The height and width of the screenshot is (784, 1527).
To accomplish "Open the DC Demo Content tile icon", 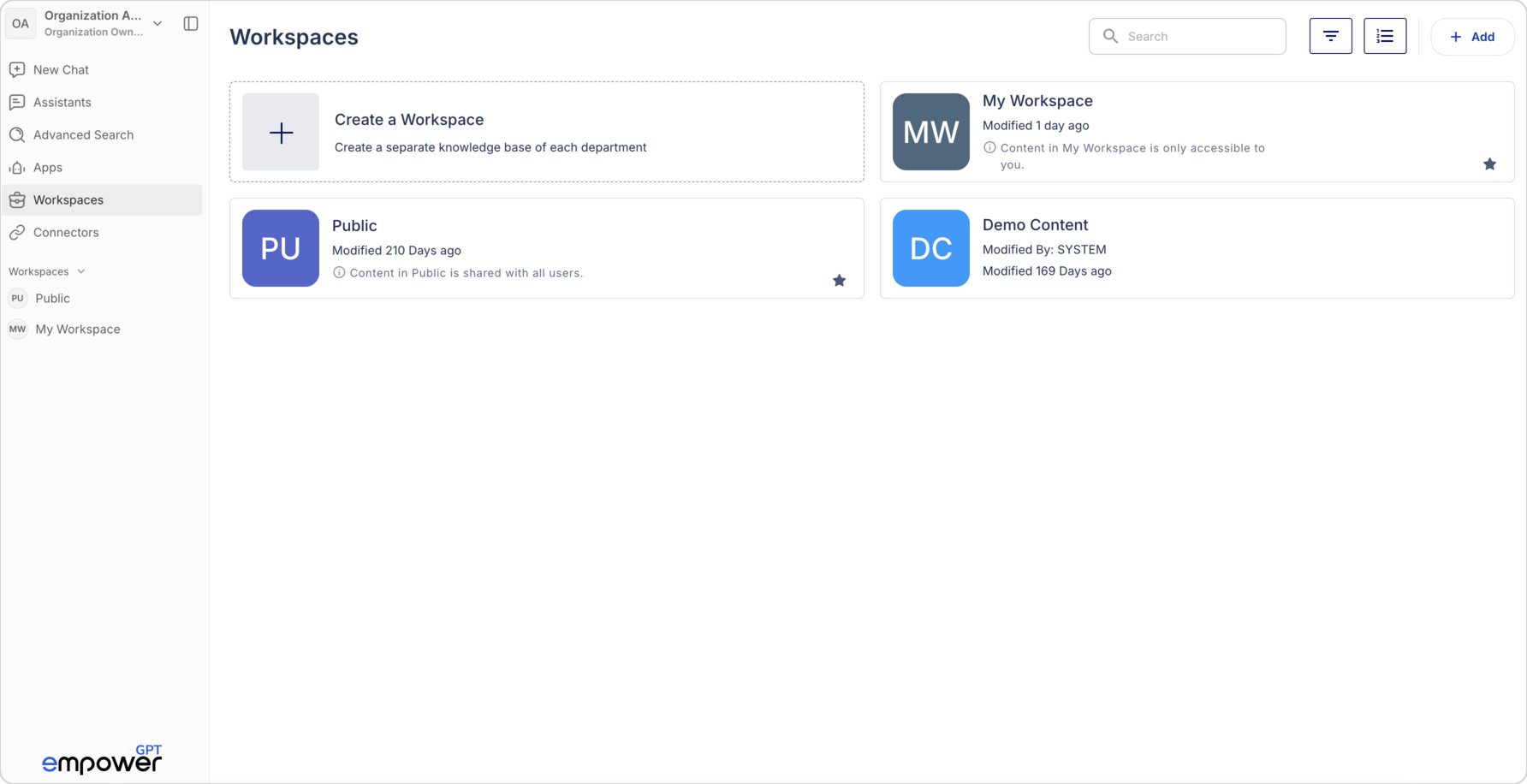I will coord(930,248).
